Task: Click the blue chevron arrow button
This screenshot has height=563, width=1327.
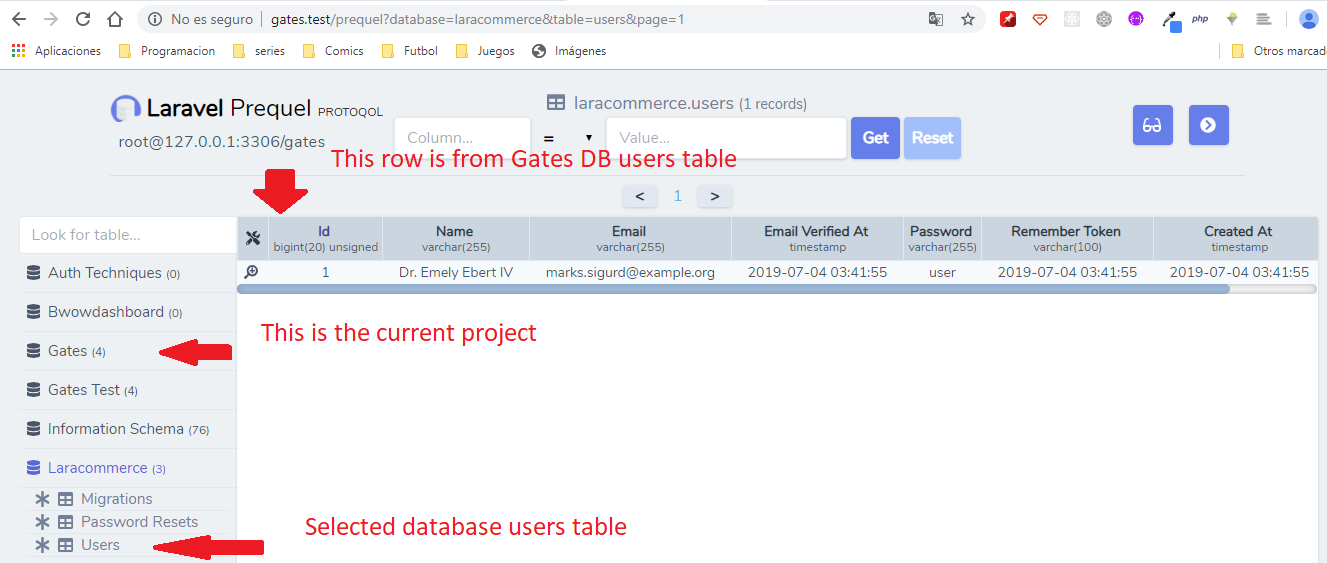Action: tap(1209, 125)
